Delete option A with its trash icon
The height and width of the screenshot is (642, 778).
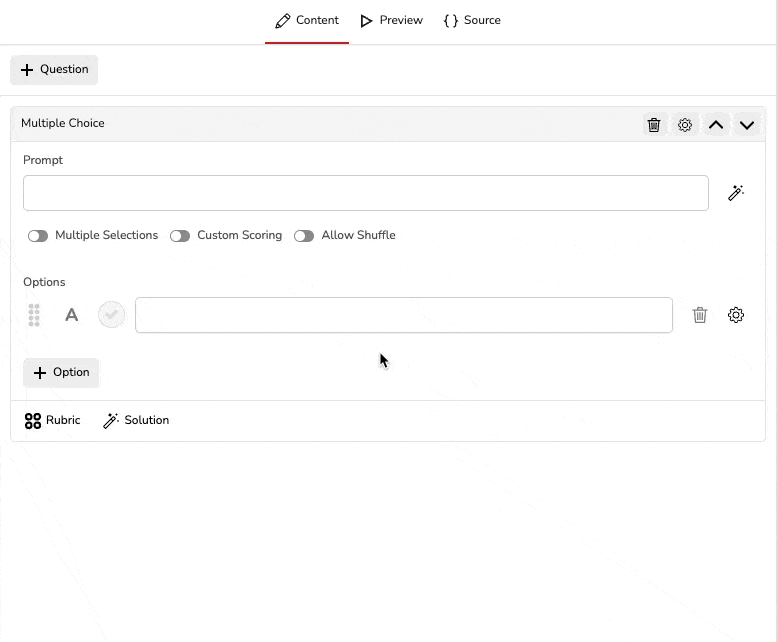[700, 315]
